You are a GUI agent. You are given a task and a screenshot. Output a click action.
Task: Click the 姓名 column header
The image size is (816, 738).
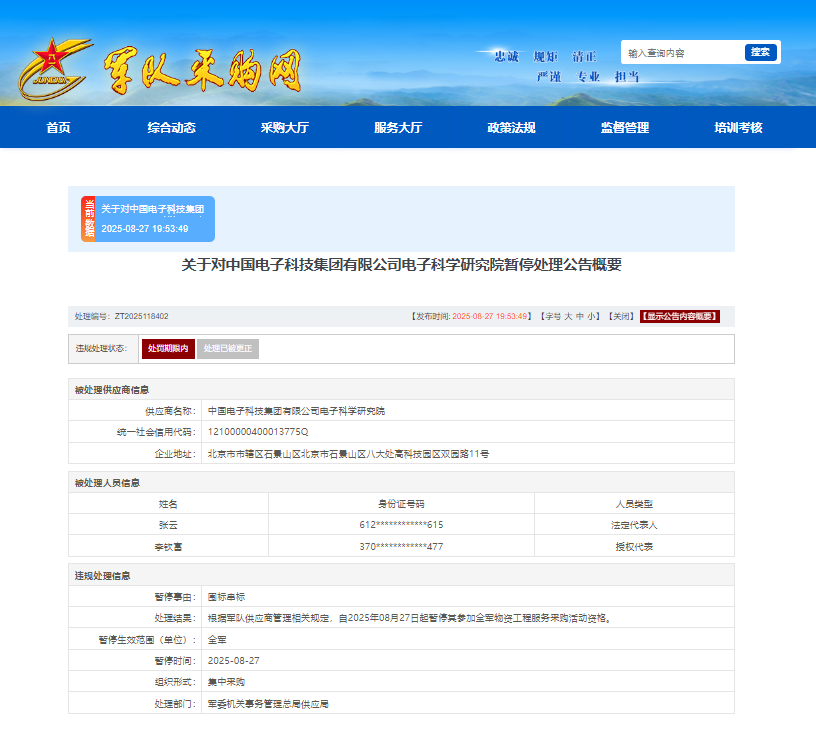(168, 504)
